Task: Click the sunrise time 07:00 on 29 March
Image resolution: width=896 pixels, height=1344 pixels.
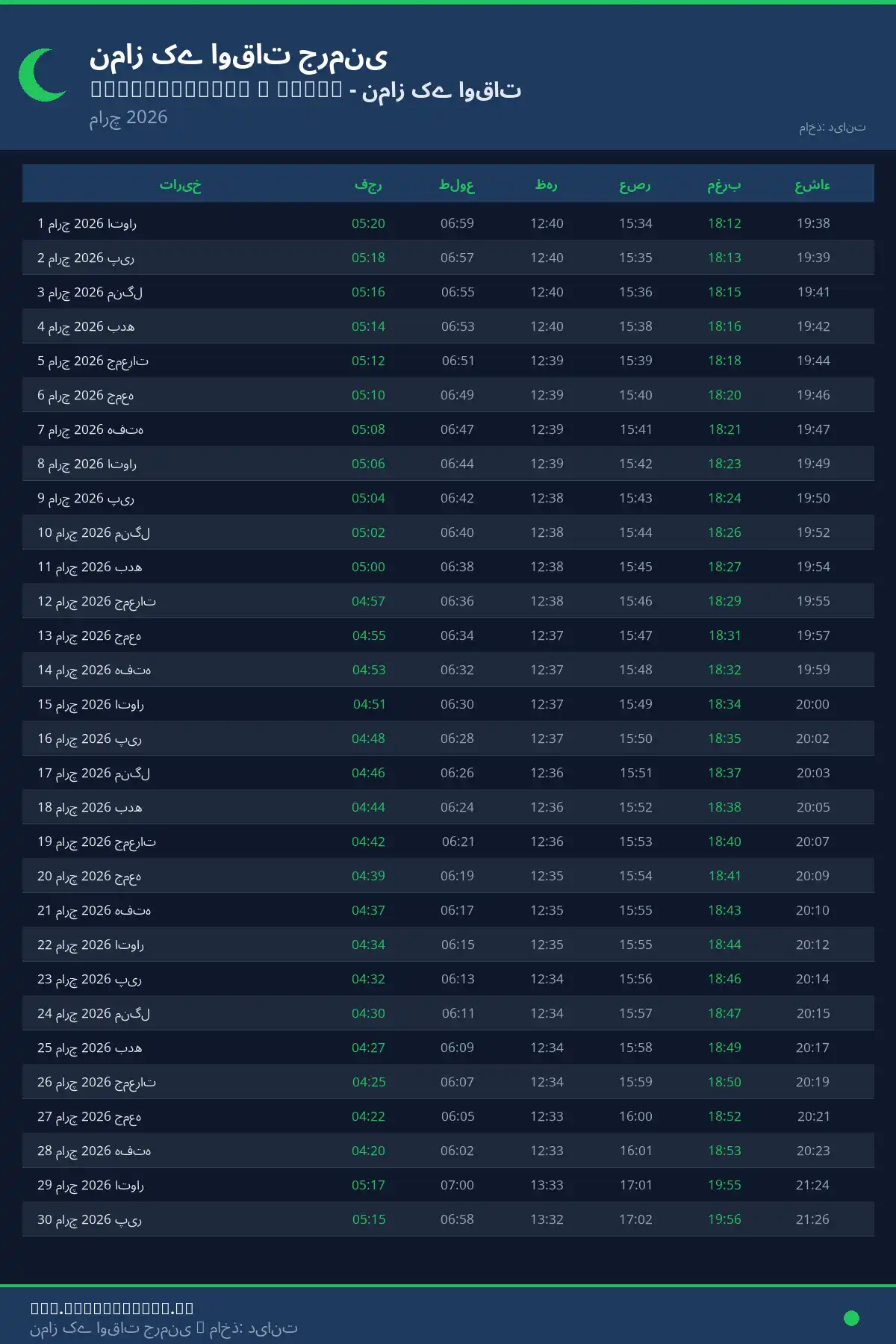Action: click(x=457, y=1185)
